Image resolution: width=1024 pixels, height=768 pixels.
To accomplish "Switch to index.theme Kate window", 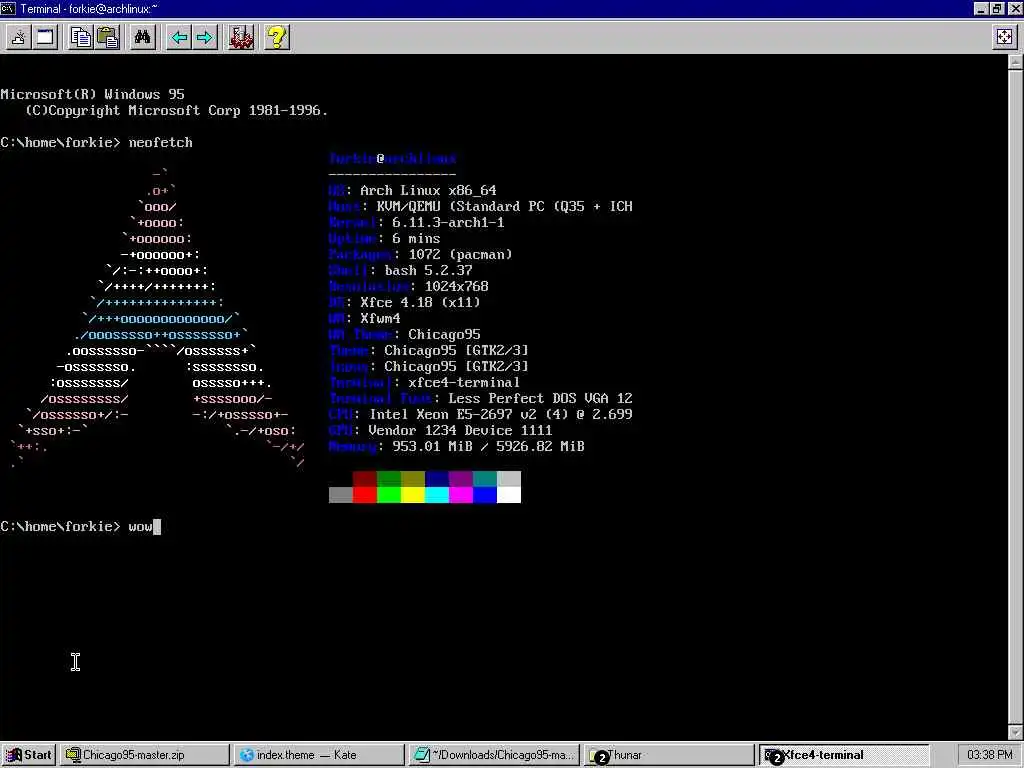I will click(319, 755).
